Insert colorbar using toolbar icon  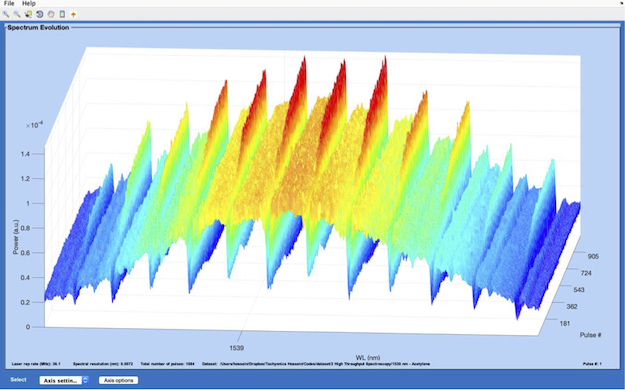[62, 14]
